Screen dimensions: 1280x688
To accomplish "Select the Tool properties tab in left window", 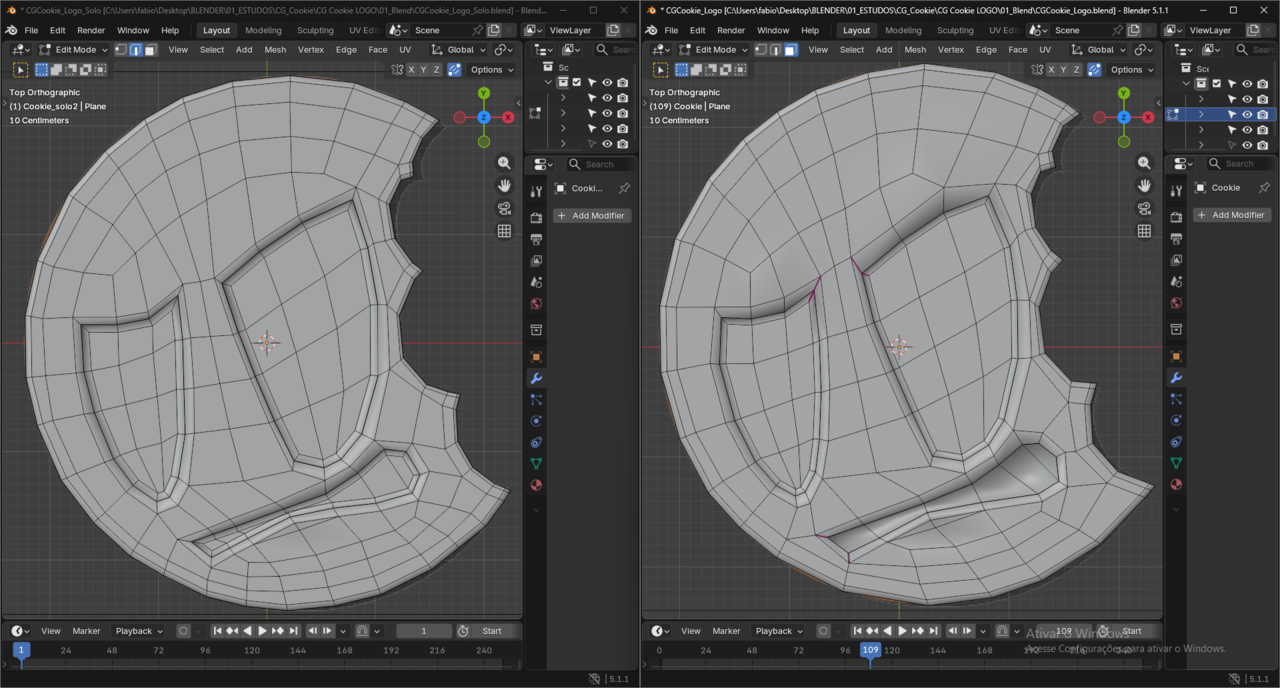I will (536, 191).
